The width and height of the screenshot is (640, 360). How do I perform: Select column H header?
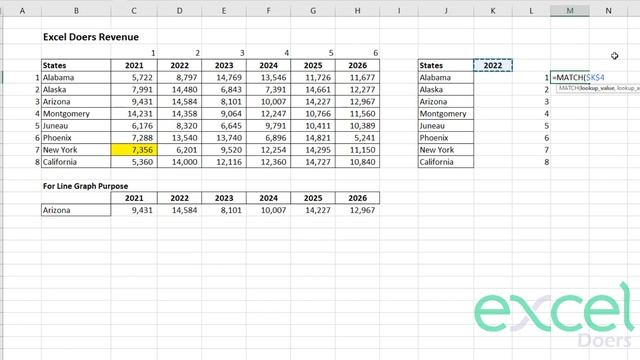pyautogui.click(x=358, y=11)
